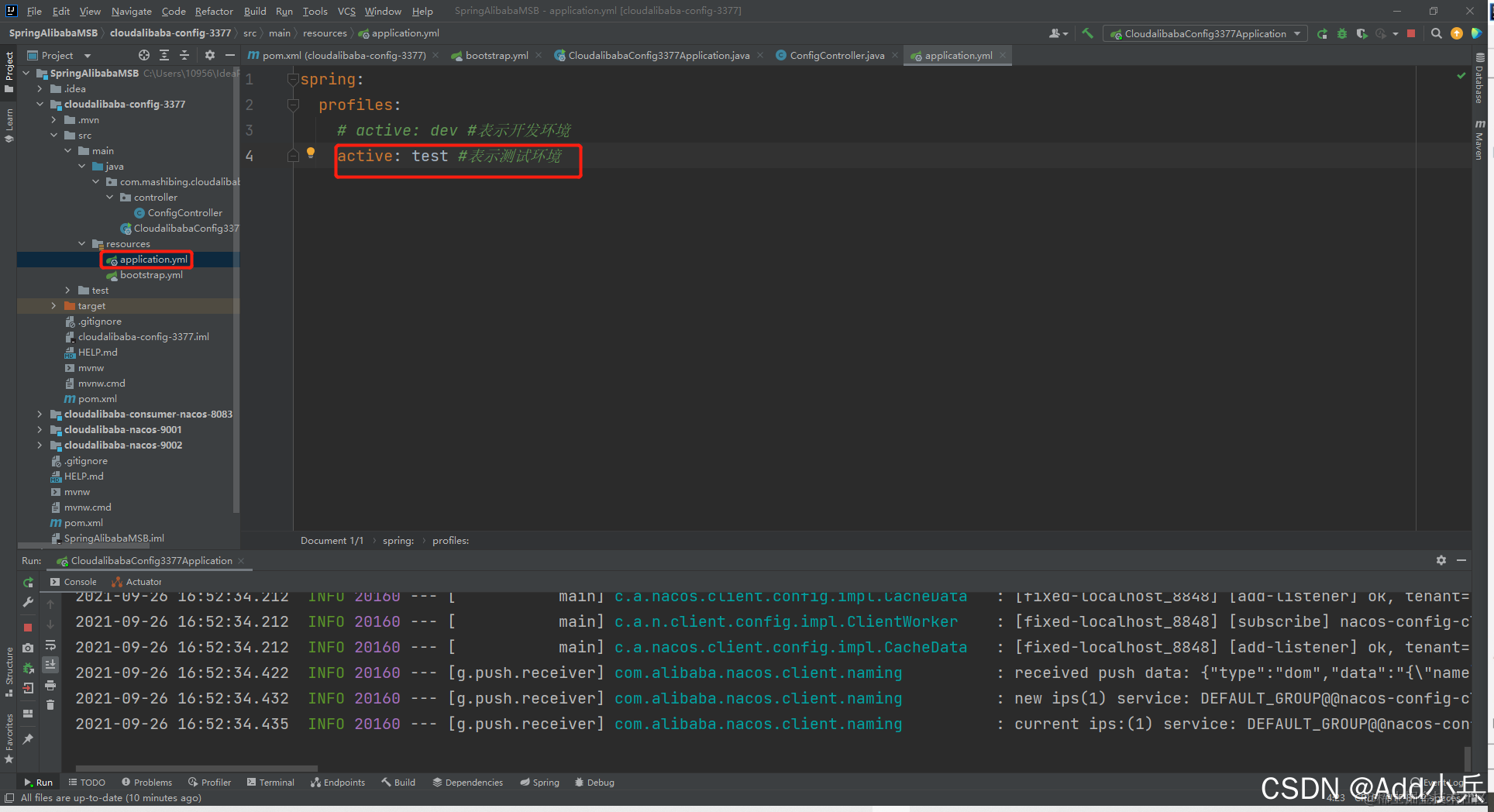Switch to ConfigController.java editor tab
The height and width of the screenshot is (812, 1494).
(837, 55)
